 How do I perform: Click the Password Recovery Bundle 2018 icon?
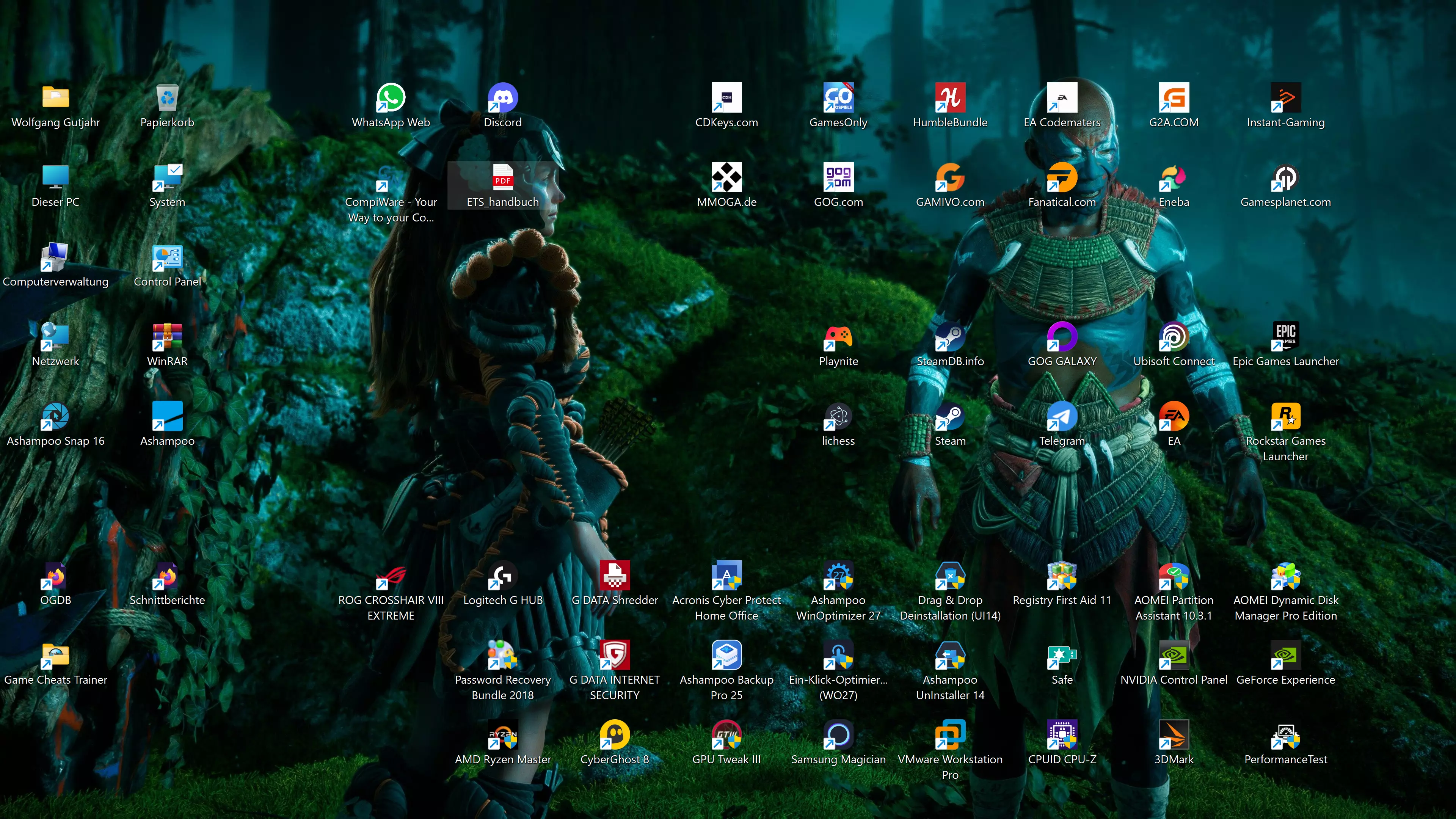(x=502, y=656)
